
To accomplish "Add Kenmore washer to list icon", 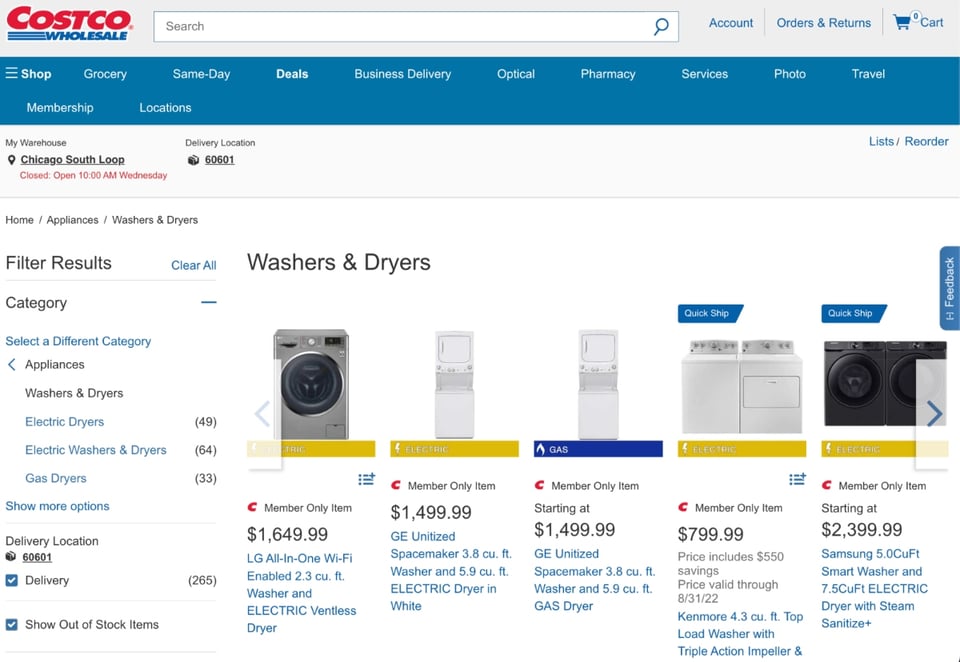I will pos(797,479).
